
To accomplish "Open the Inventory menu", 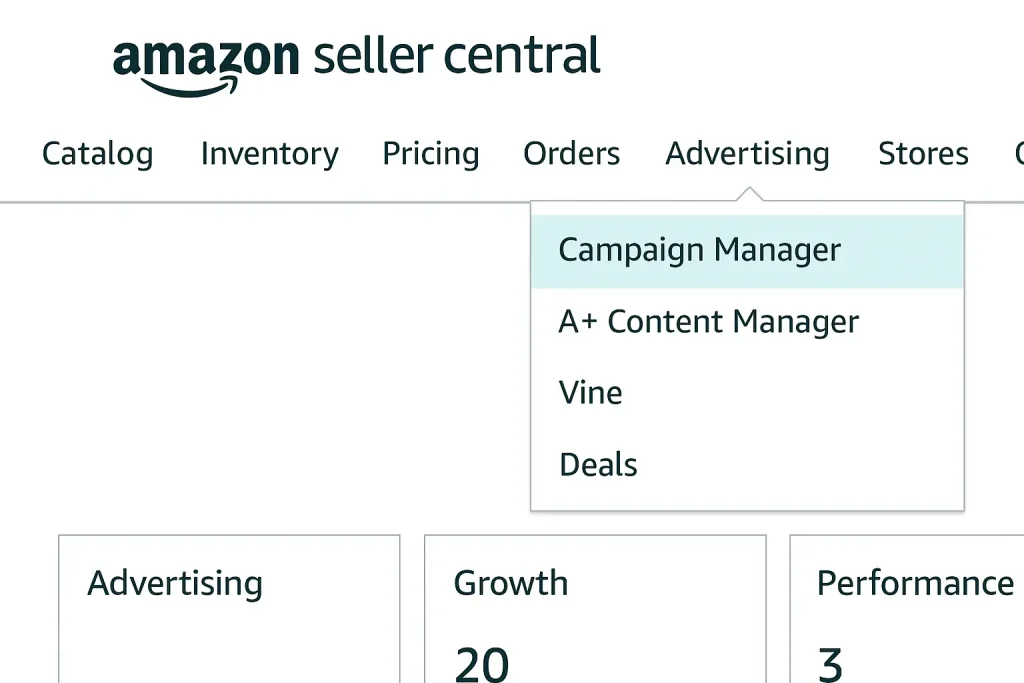I will [269, 154].
